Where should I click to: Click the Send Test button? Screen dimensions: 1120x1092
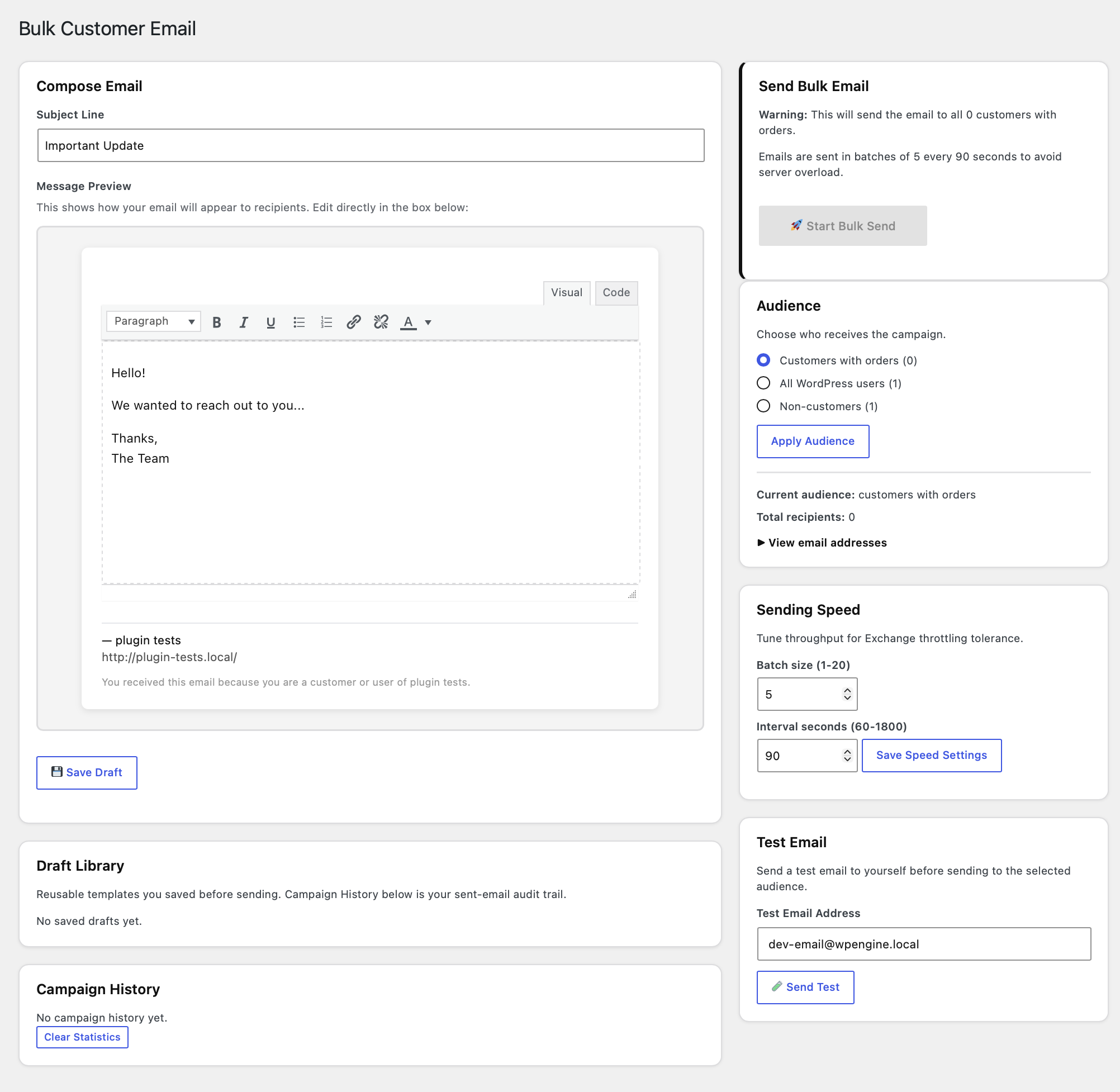point(805,987)
